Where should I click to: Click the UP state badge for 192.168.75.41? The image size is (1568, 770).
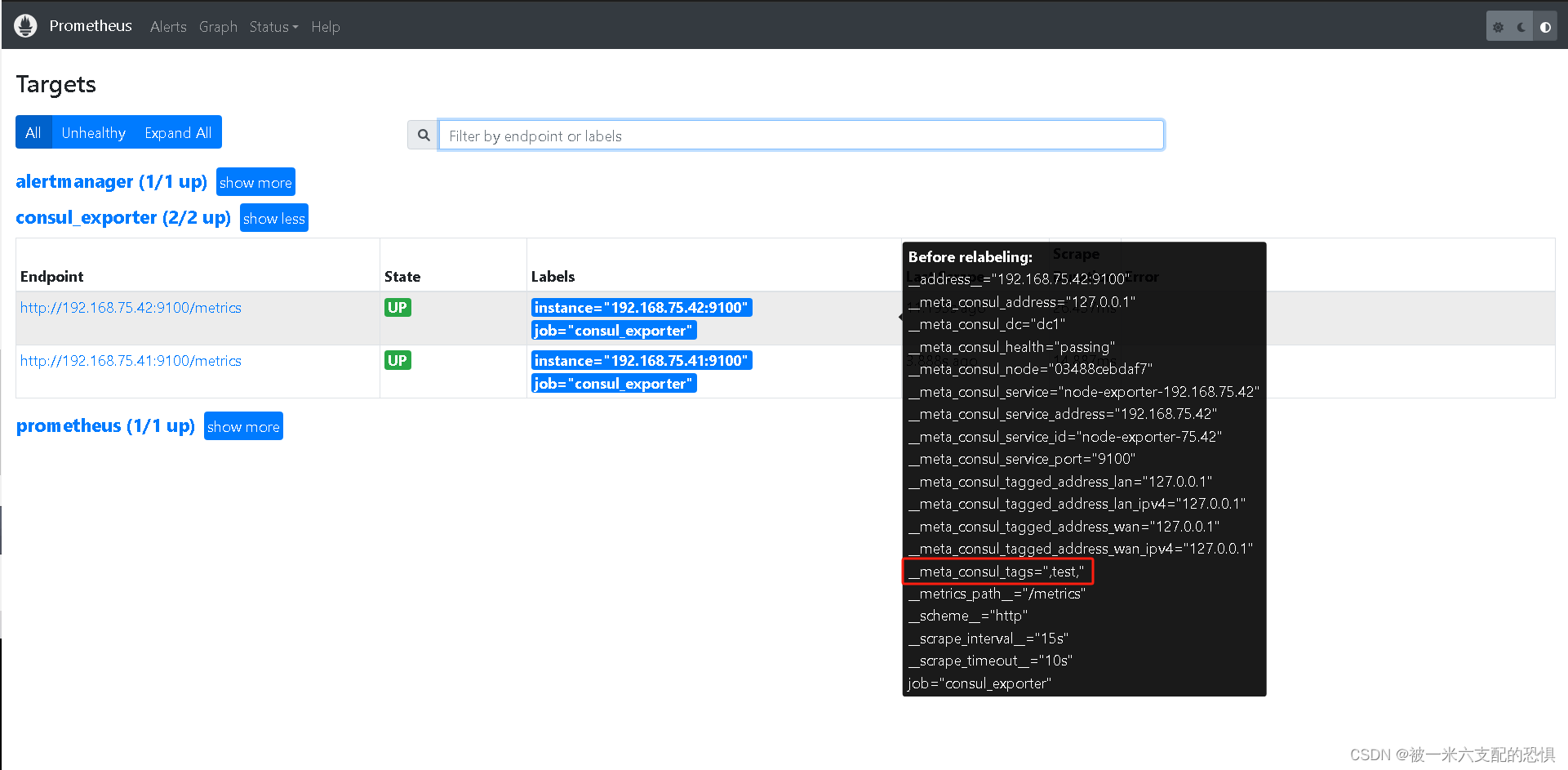(x=398, y=359)
